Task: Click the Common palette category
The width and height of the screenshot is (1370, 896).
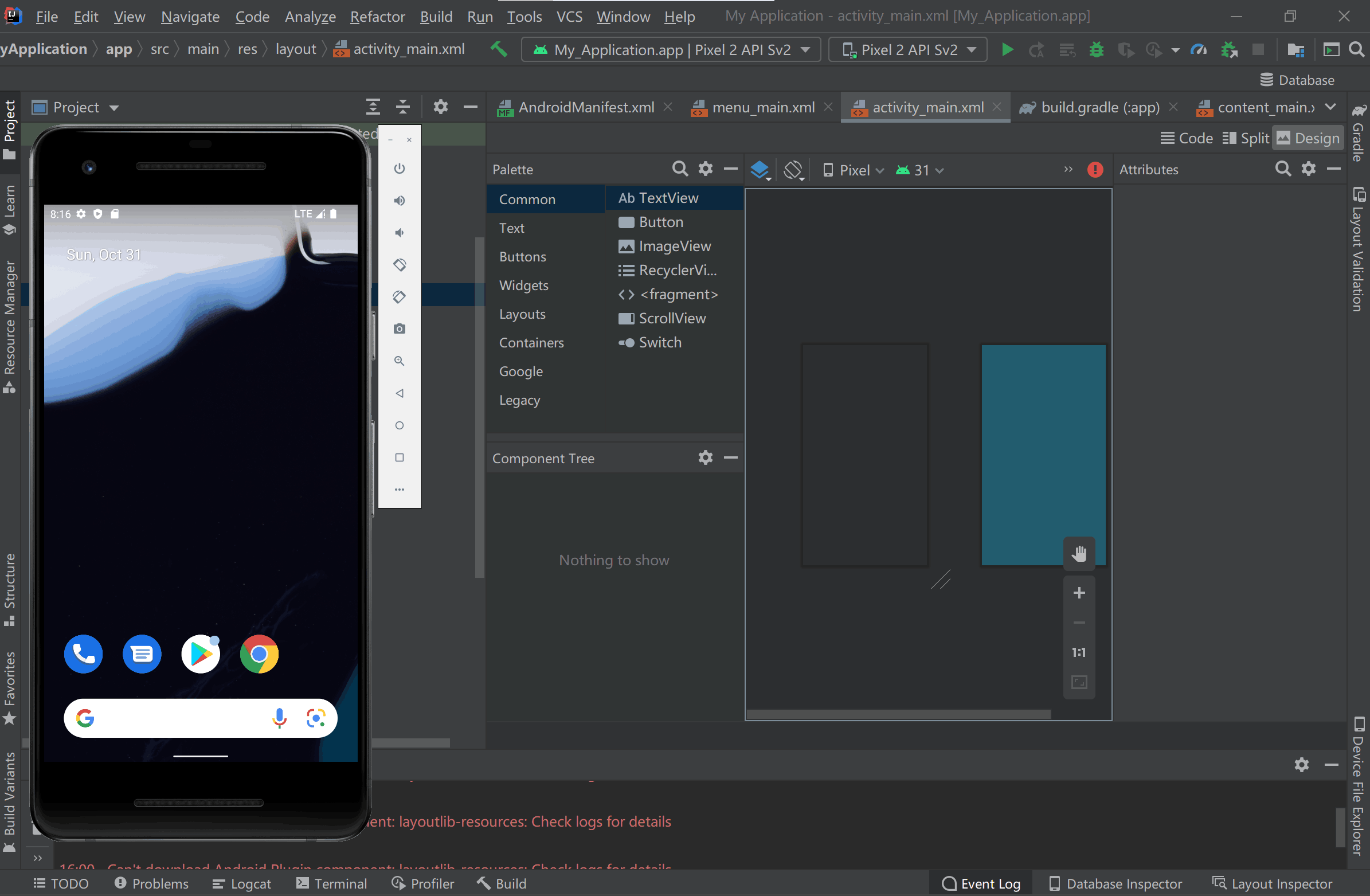Action: [528, 199]
